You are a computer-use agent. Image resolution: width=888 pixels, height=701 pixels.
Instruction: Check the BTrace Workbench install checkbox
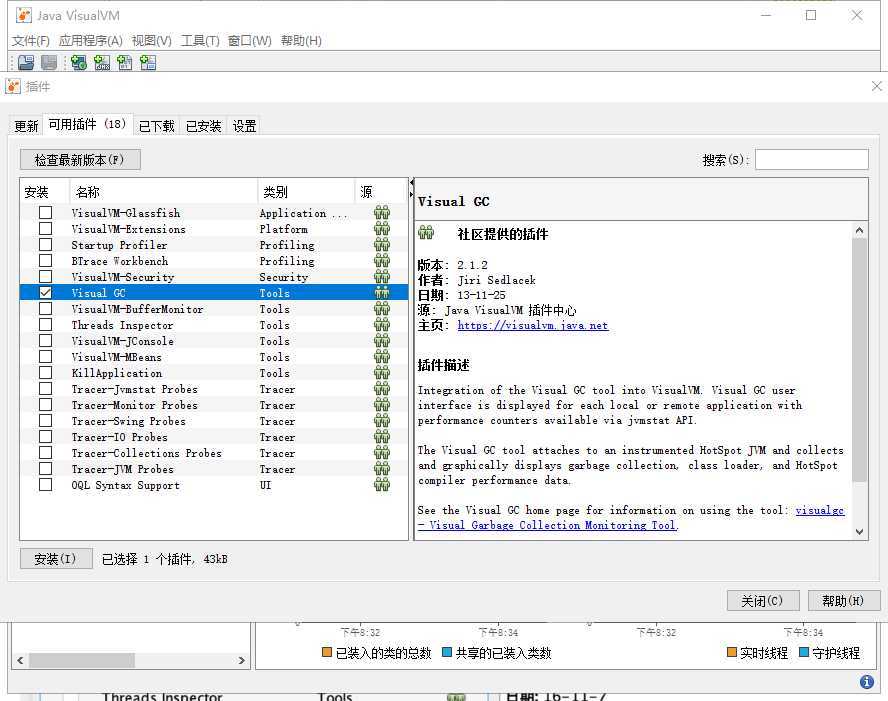(45, 260)
